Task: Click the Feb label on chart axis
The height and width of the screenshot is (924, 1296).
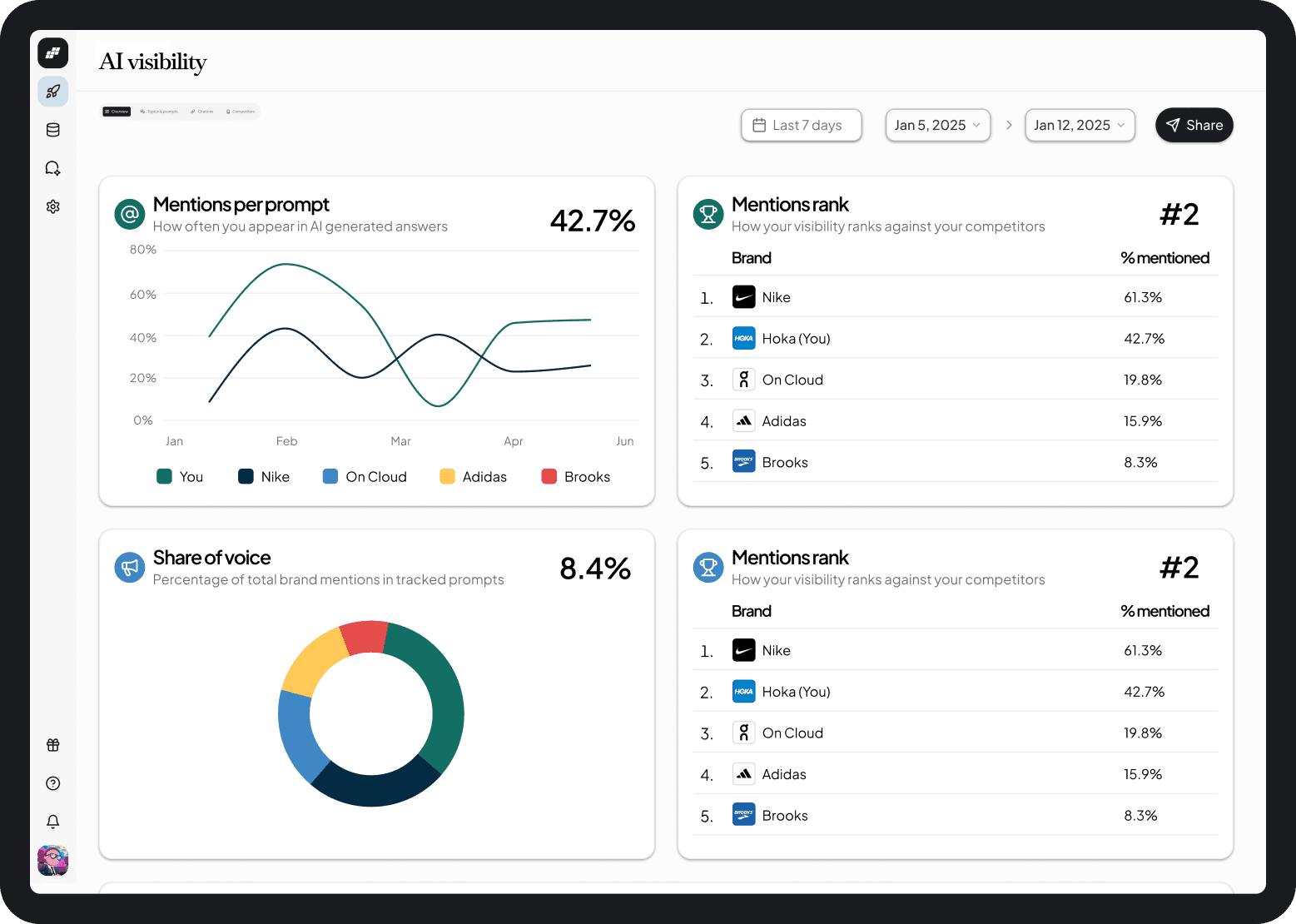Action: coord(286,441)
